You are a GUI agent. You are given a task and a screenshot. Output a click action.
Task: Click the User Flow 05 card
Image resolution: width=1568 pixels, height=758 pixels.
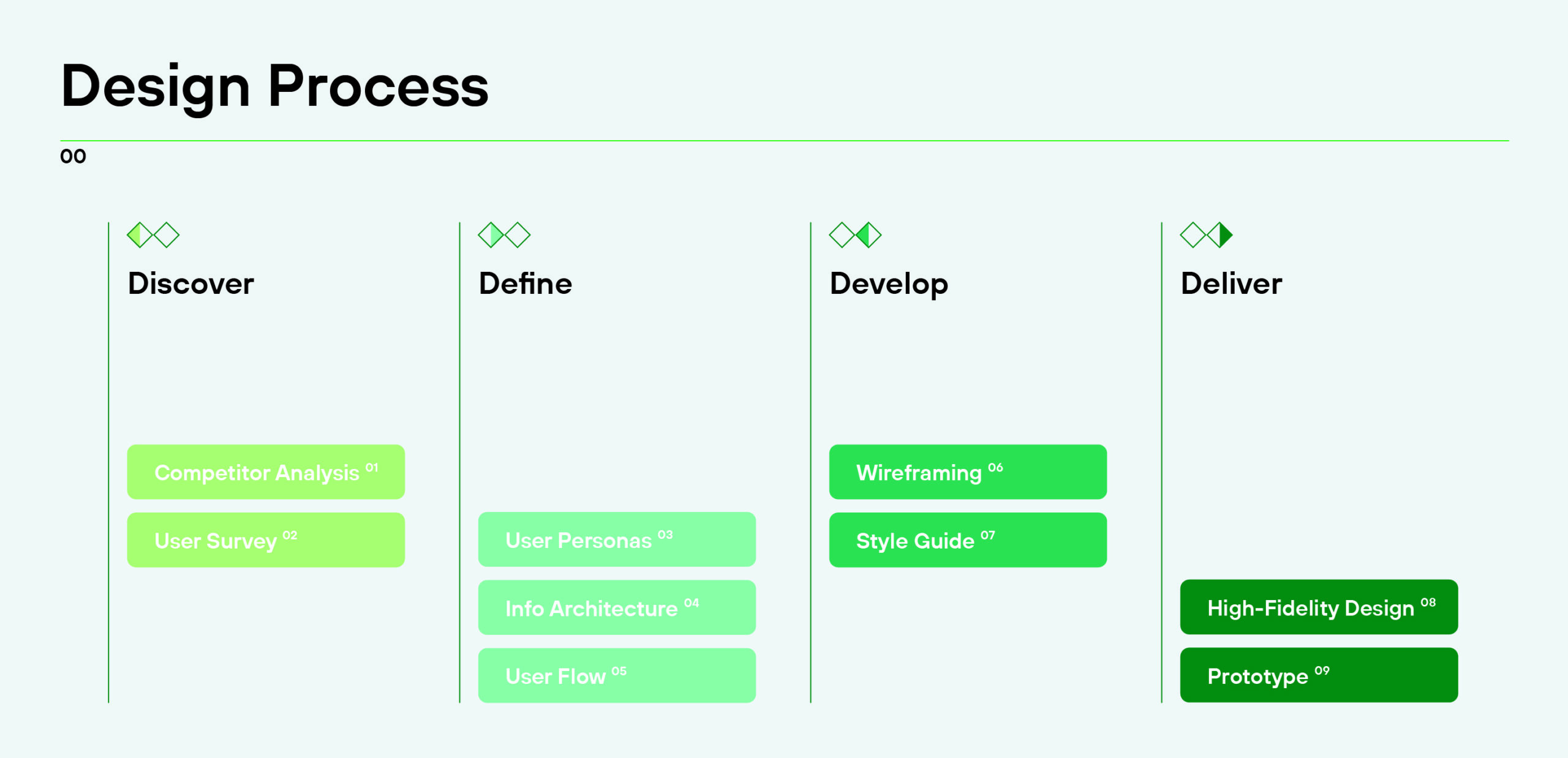pyautogui.click(x=617, y=675)
